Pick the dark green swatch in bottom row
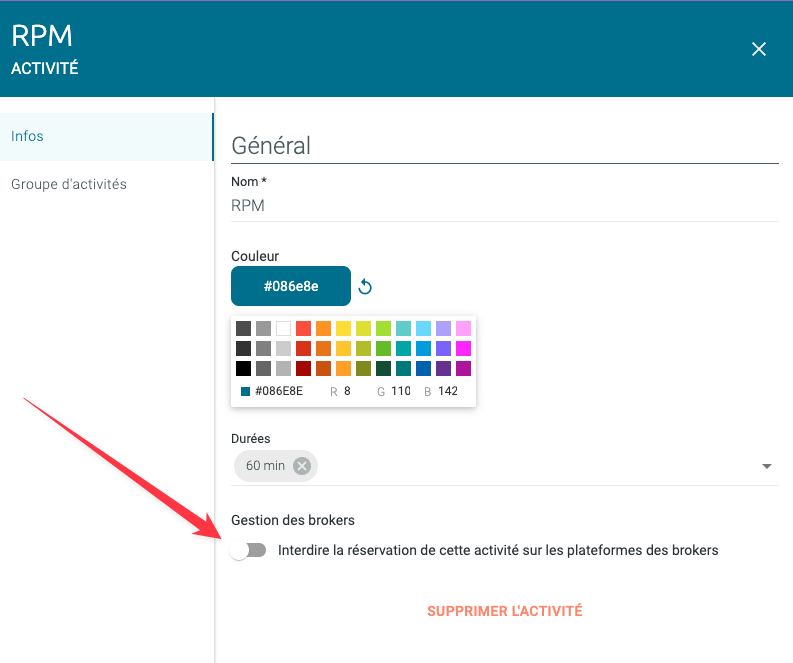793x663 pixels. click(x=383, y=368)
